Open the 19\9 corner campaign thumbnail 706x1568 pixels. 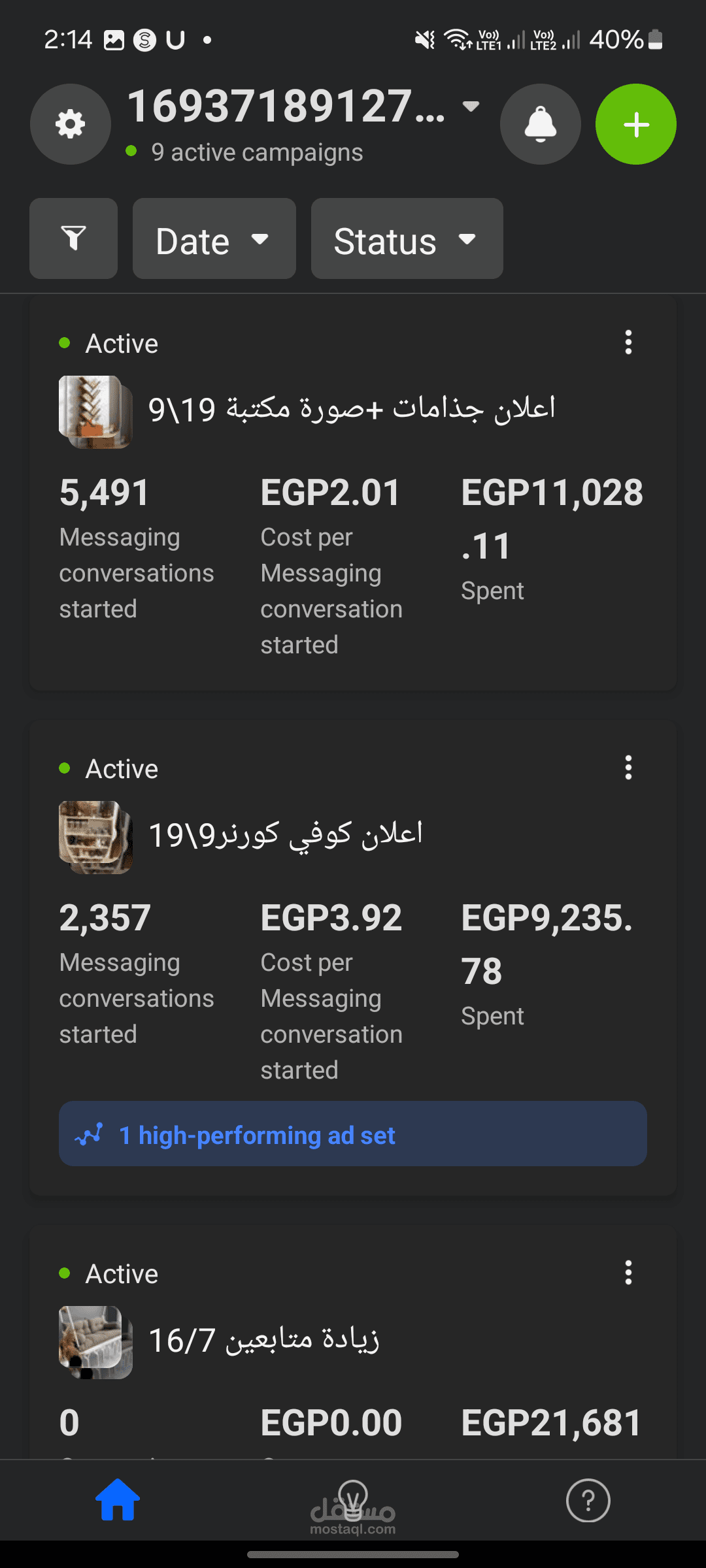coord(95,837)
